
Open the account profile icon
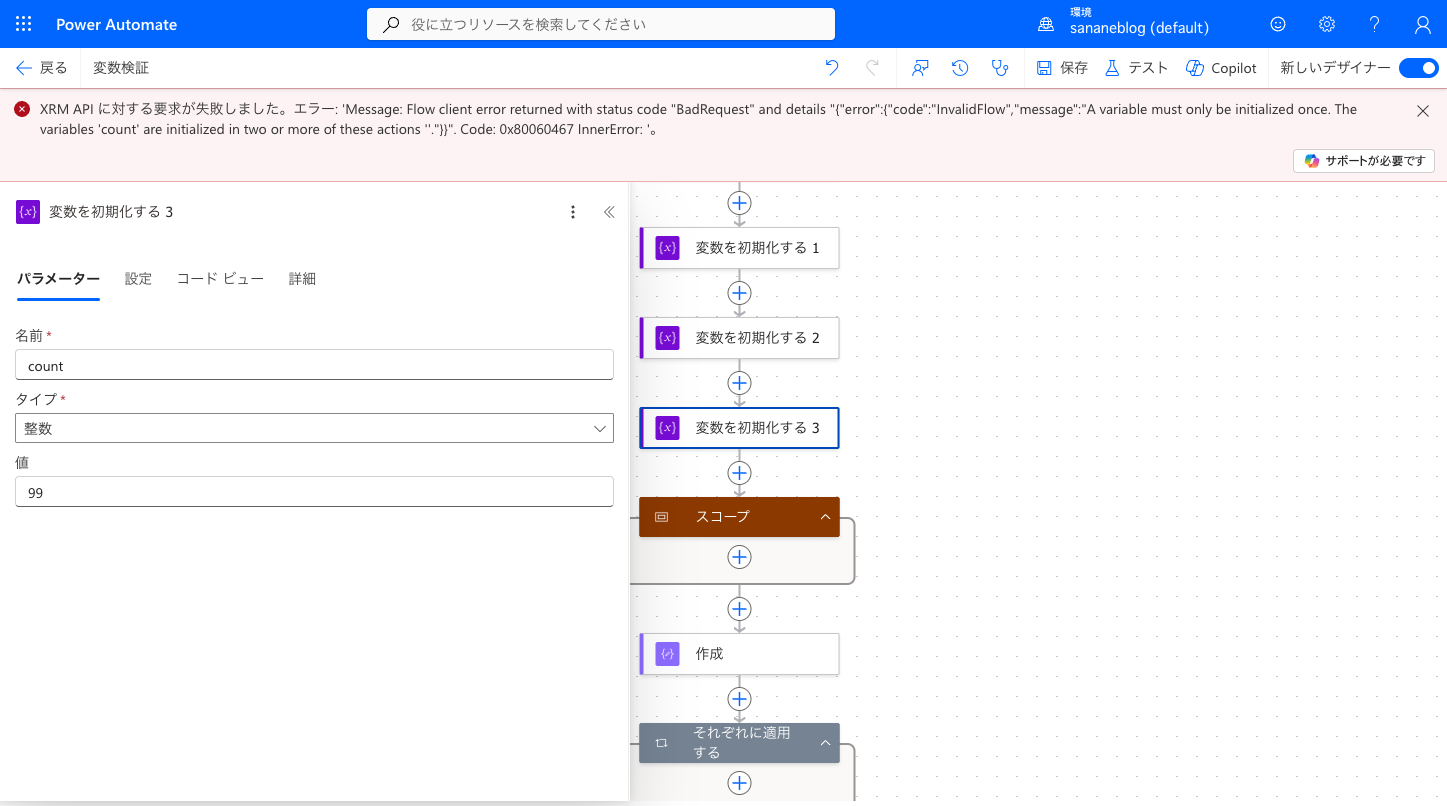point(1423,24)
